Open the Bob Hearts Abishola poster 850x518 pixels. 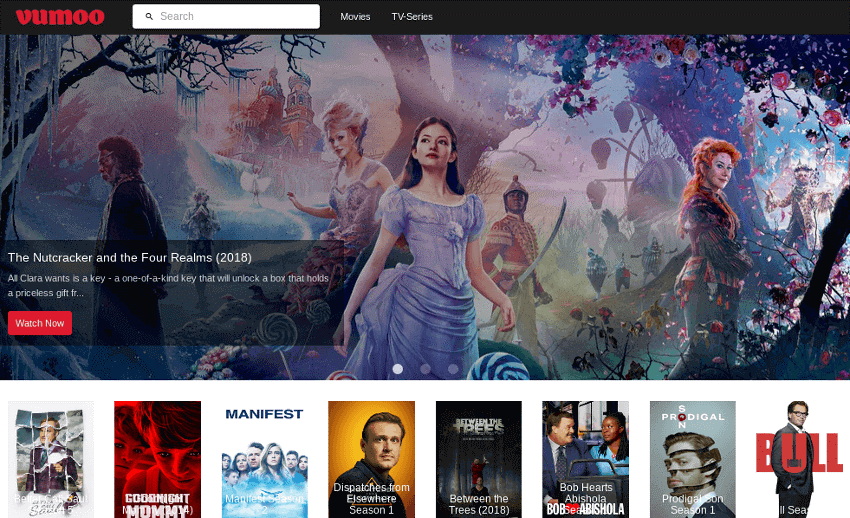pos(585,459)
